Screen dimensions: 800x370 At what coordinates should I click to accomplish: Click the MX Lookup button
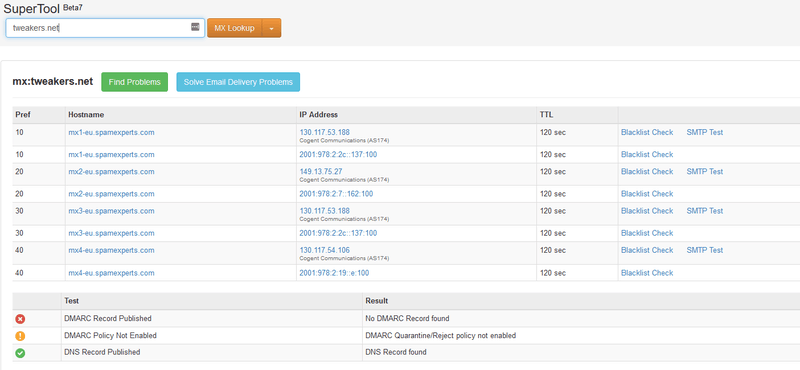(234, 29)
